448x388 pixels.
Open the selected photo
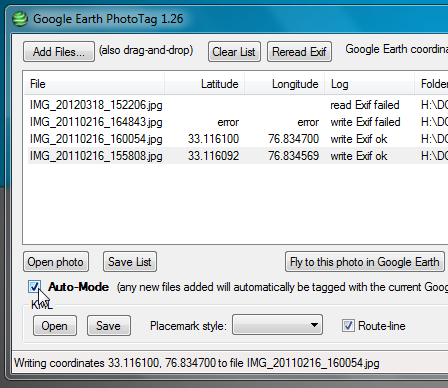(56, 262)
